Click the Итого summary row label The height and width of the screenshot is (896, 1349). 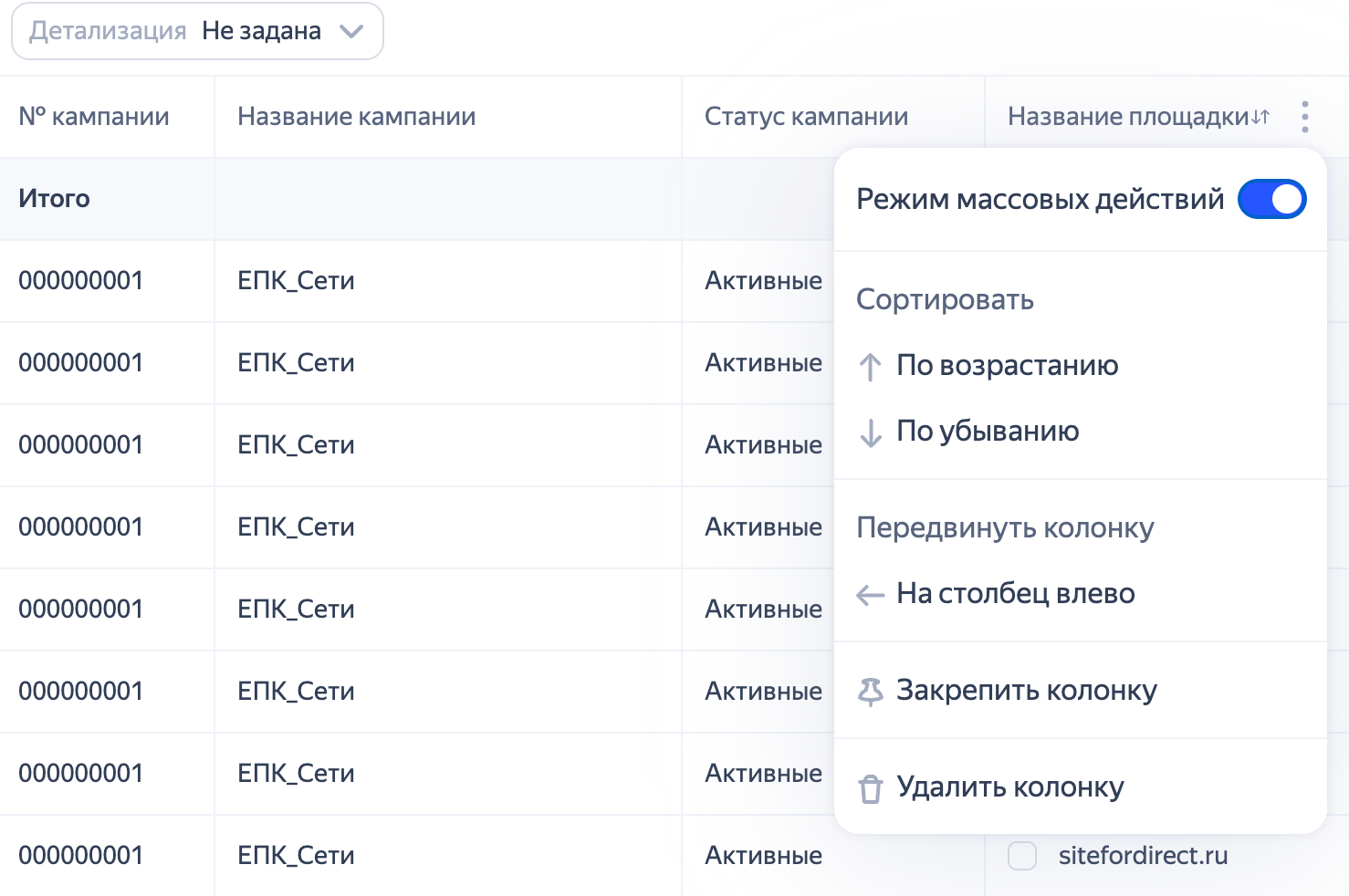[54, 199]
